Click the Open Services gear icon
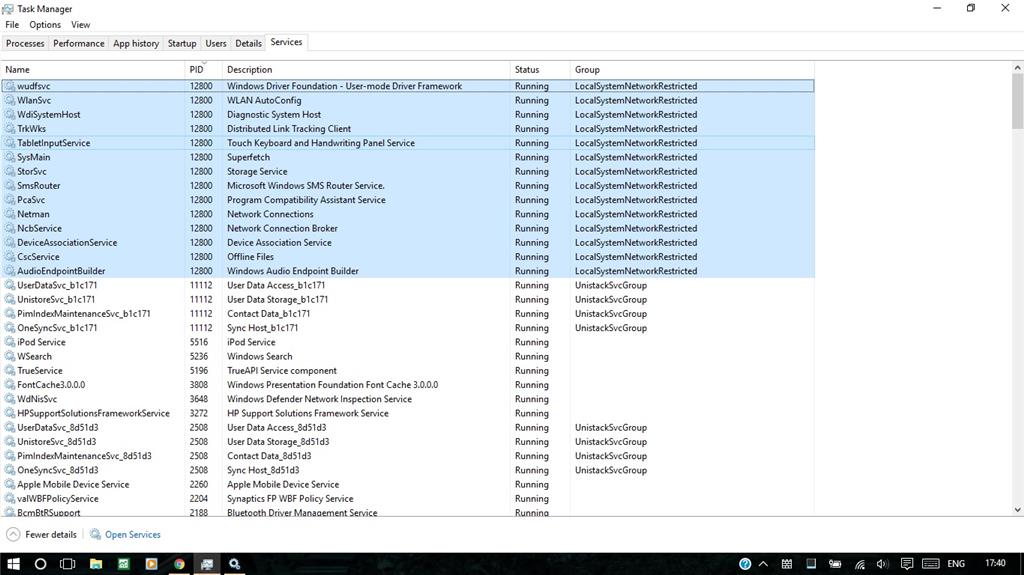The width and height of the screenshot is (1024, 575). (95, 534)
